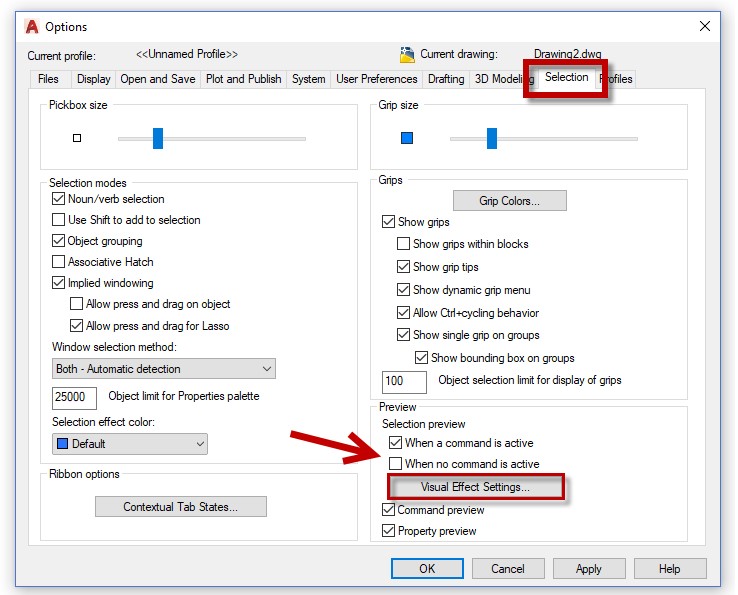Viewport: 738px width, 595px height.
Task: Close the Options dialog
Action: 705,26
